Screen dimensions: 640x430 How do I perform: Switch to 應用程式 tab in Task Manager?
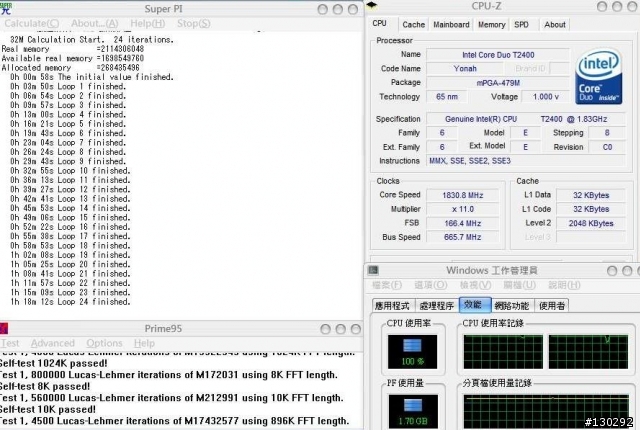tap(392, 306)
